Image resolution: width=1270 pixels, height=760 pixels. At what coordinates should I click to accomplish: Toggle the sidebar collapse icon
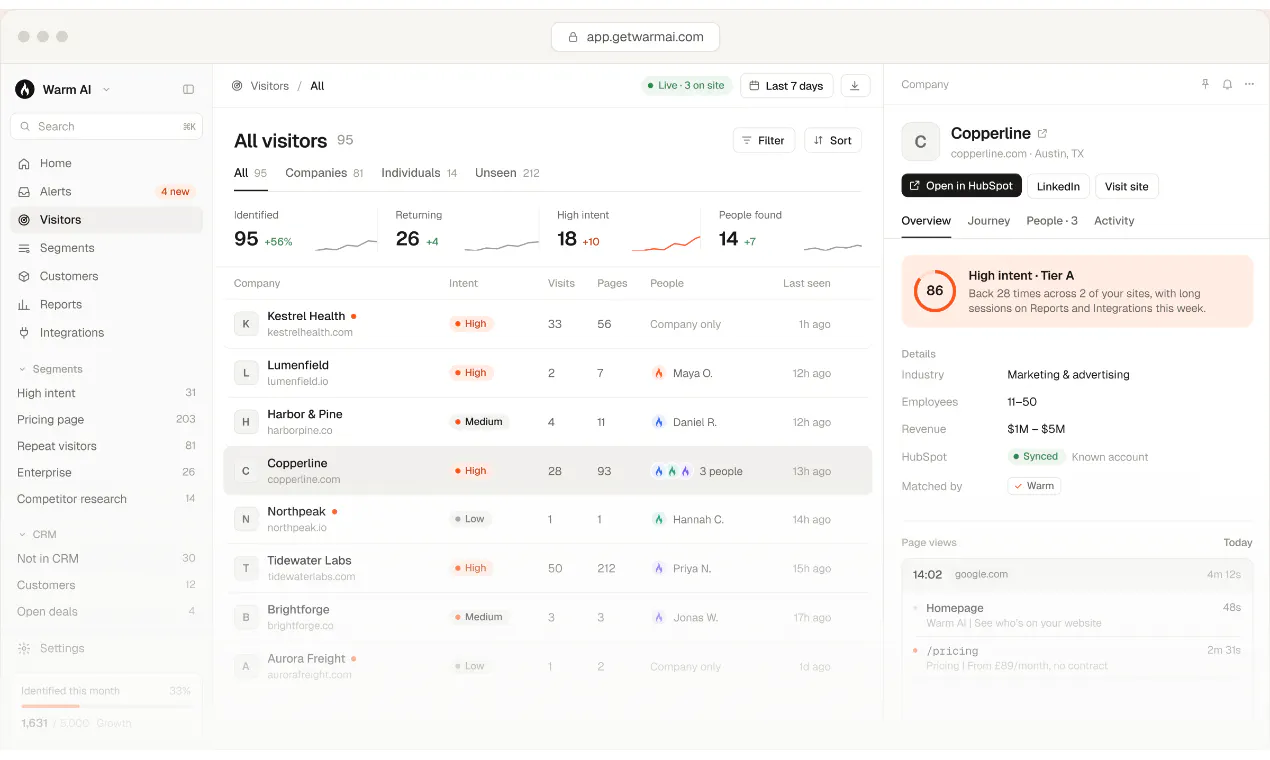point(188,90)
